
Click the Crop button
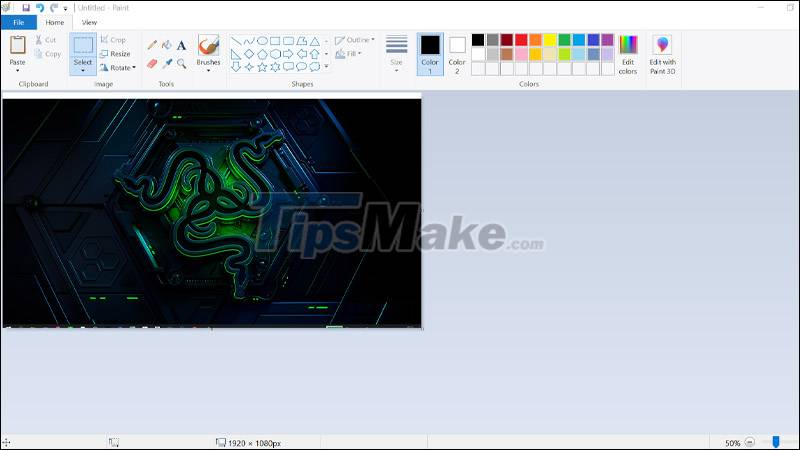tap(113, 40)
